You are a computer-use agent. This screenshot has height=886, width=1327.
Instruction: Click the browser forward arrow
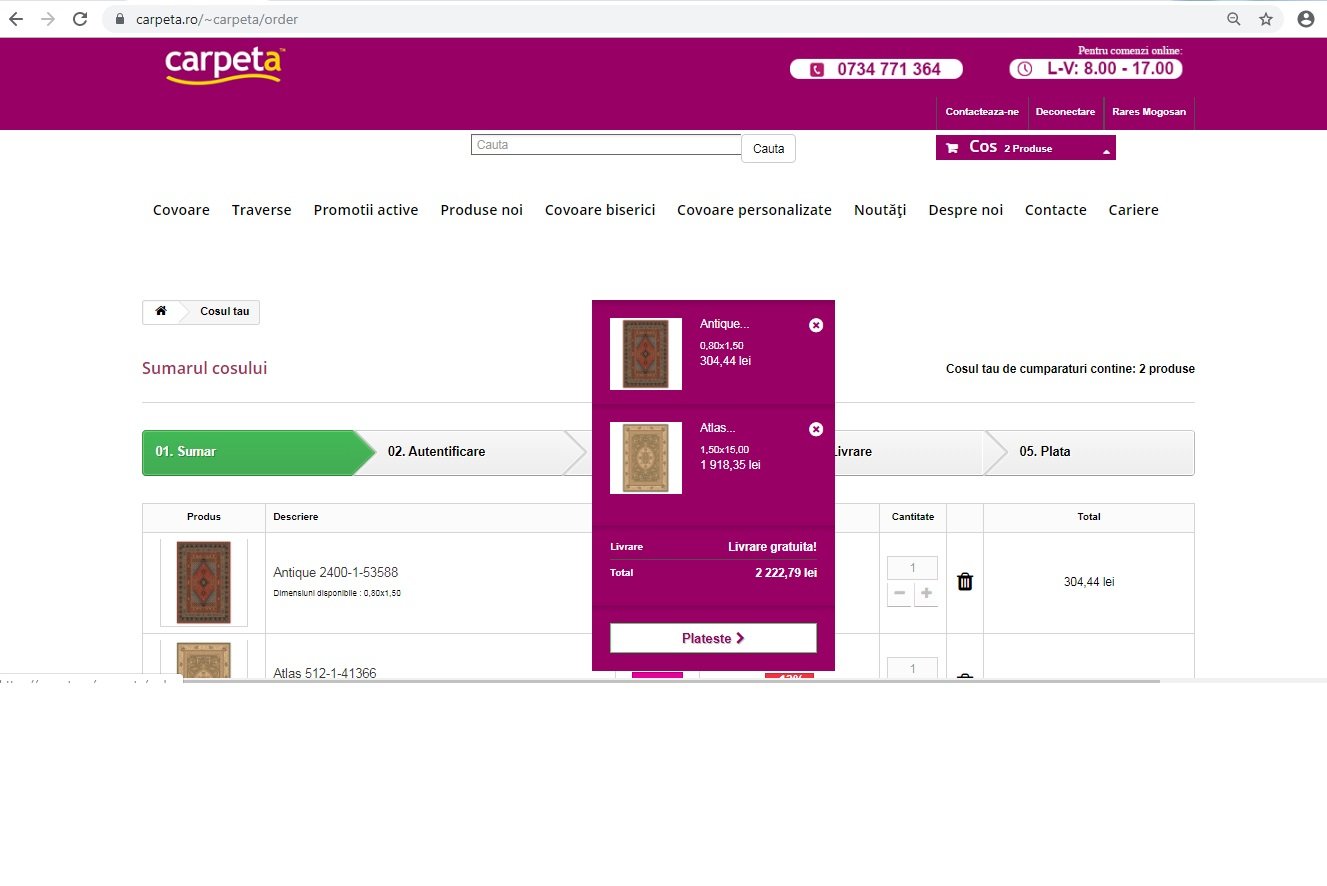[48, 19]
